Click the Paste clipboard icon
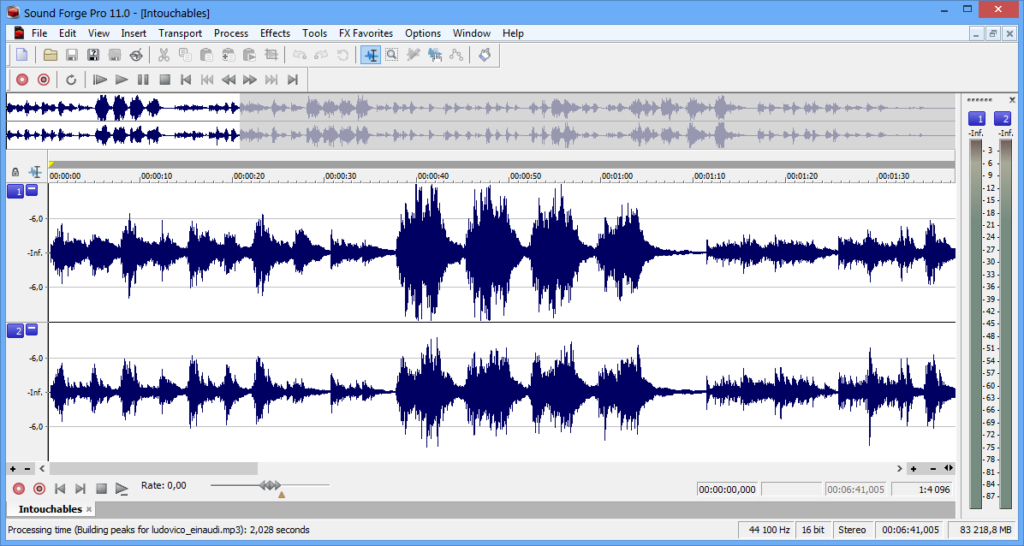This screenshot has height=546, width=1024. tap(207, 55)
